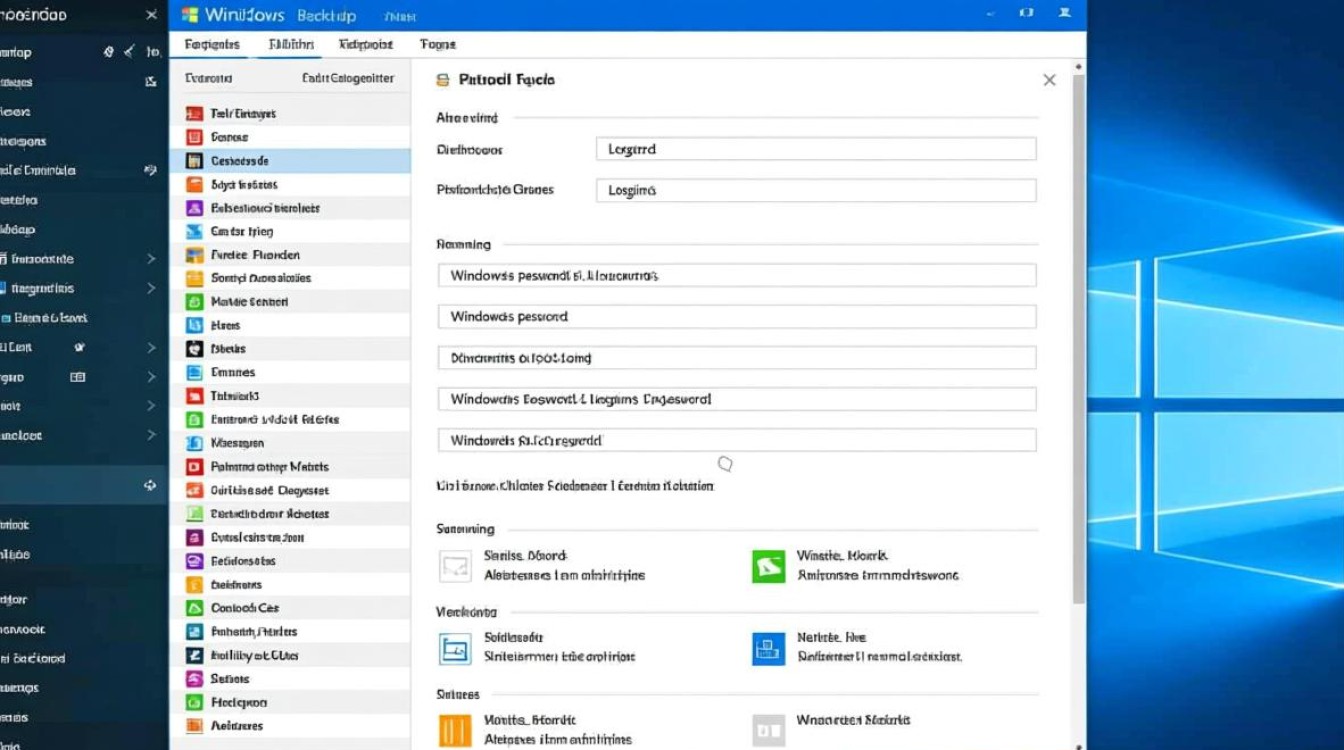Expand the second sidebar item with a chevron

[151, 289]
